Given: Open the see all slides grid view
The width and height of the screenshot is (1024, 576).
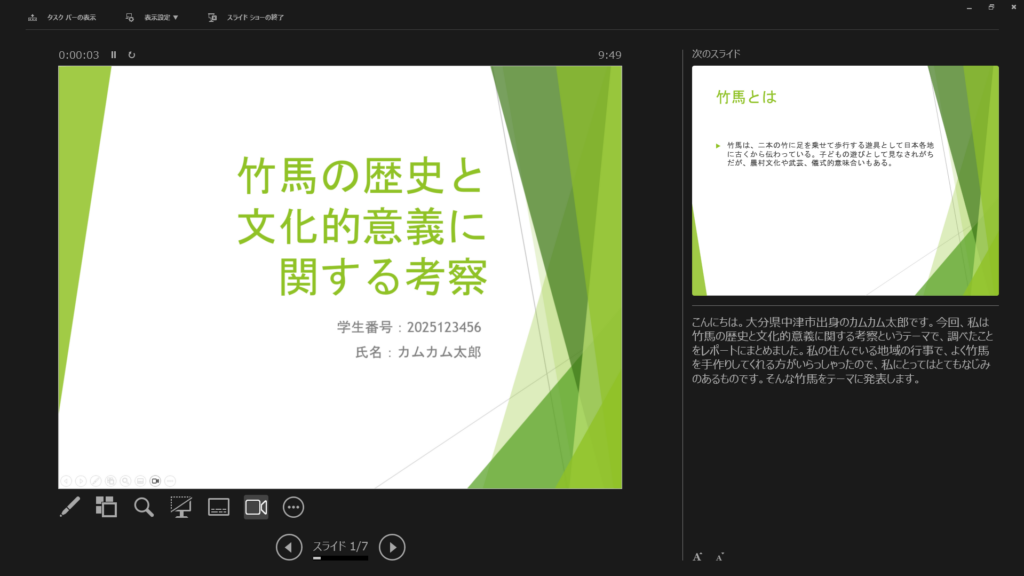Looking at the screenshot, I should pyautogui.click(x=106, y=507).
